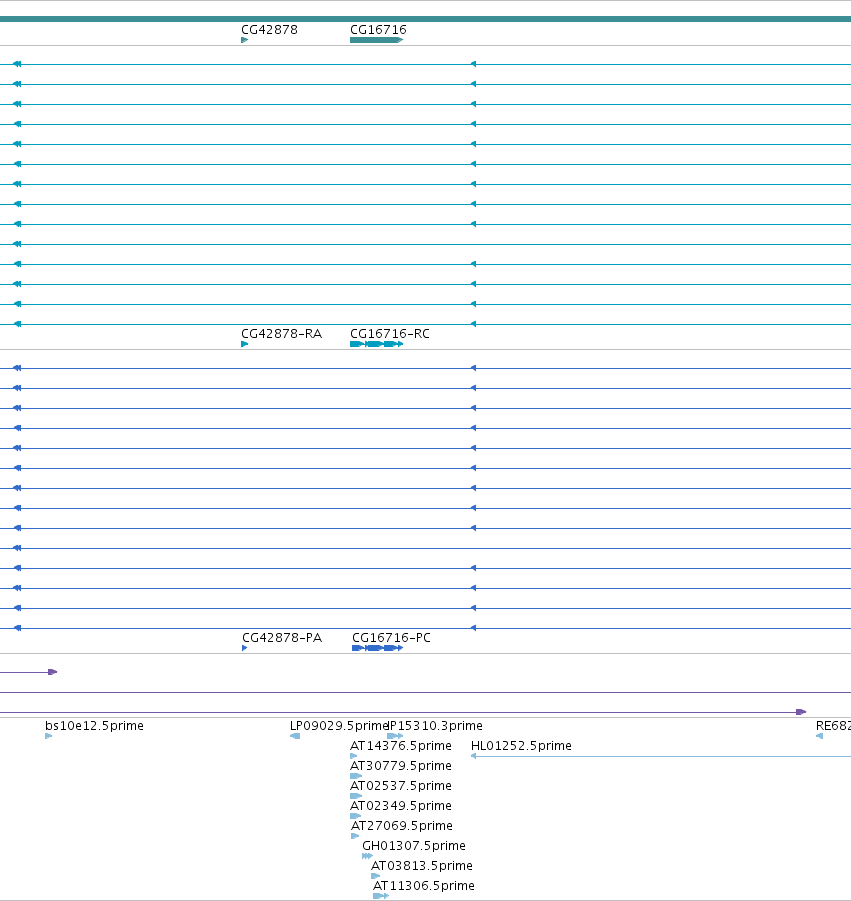The height and width of the screenshot is (901, 851).
Task: Select the AT14376.5prime EST label
Action: pyautogui.click(x=401, y=746)
